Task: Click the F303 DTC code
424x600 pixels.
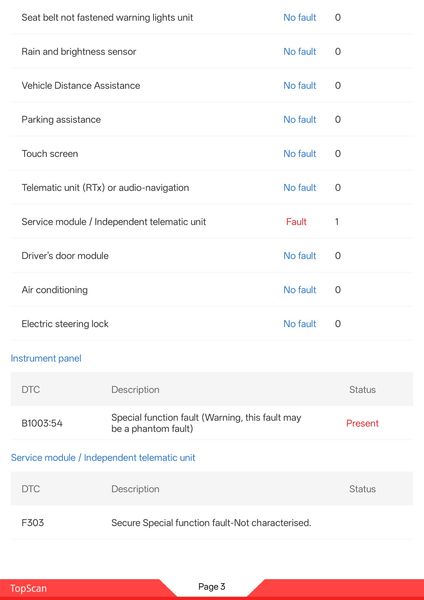Action: click(x=33, y=523)
